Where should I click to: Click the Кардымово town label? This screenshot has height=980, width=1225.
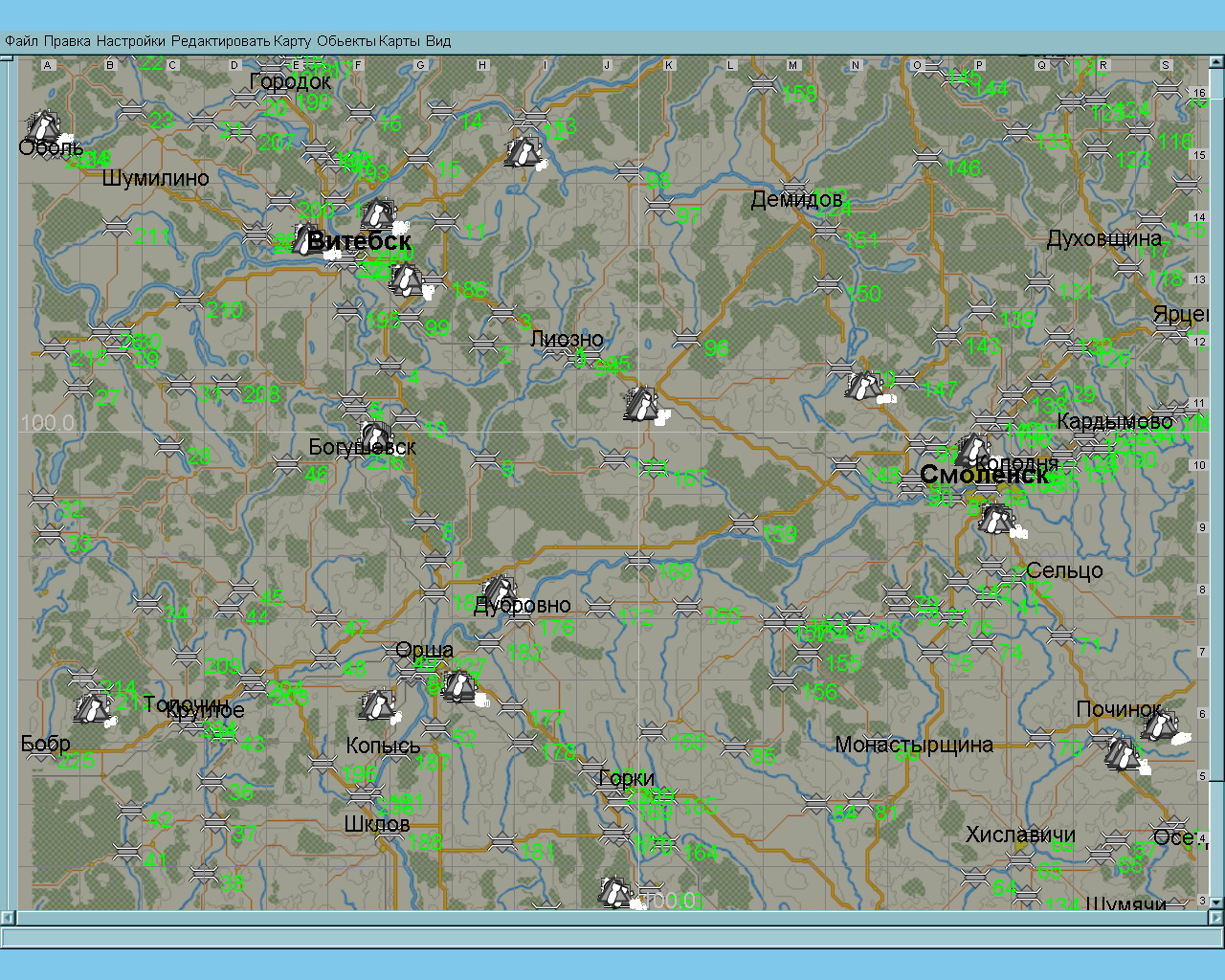[1115, 422]
